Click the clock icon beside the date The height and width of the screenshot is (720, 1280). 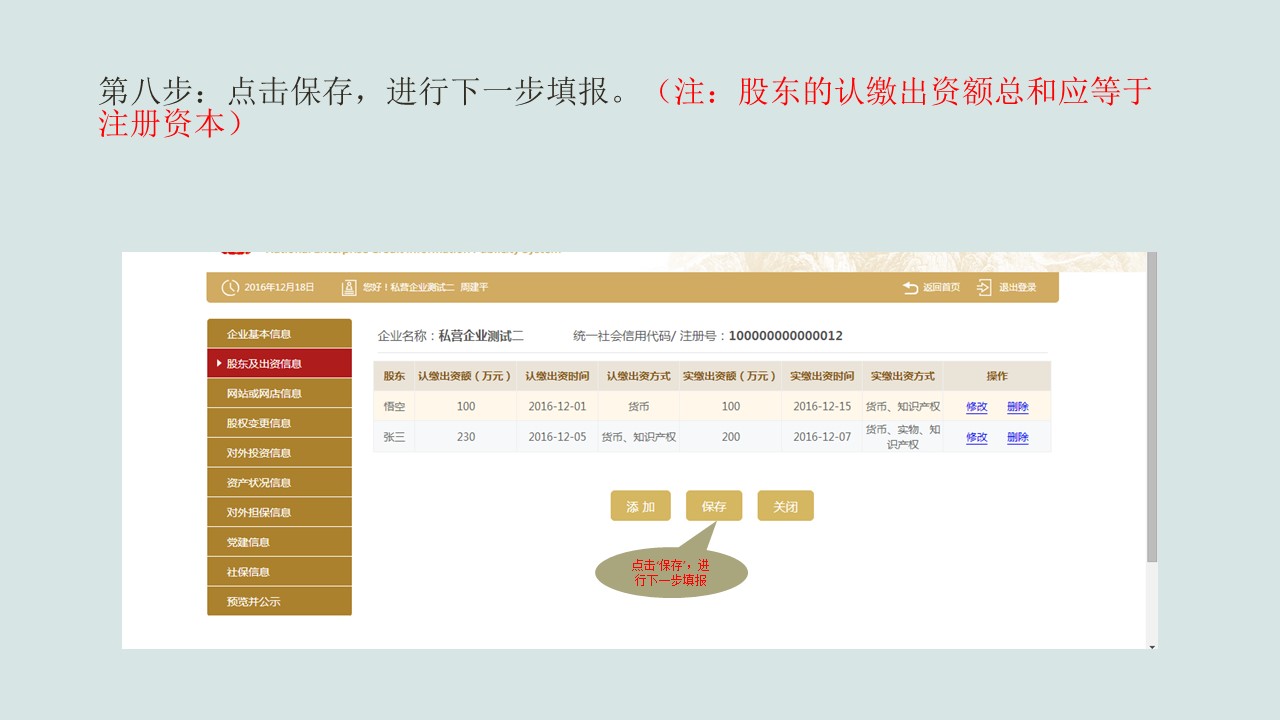pos(230,288)
